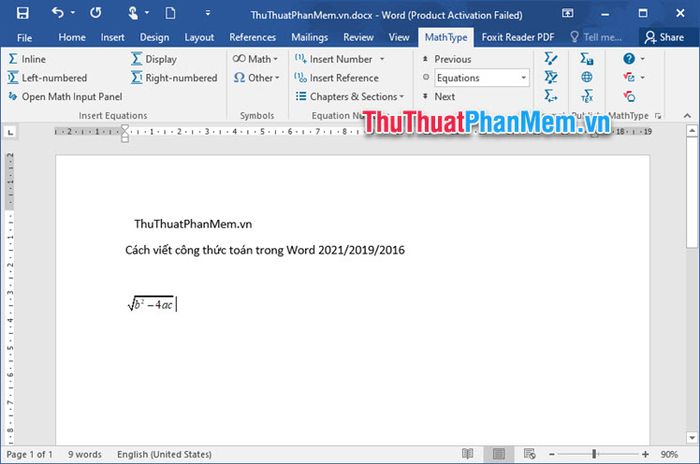This screenshot has height=464, width=700.
Task: Open Chapters & Sections menu
Action: point(350,96)
